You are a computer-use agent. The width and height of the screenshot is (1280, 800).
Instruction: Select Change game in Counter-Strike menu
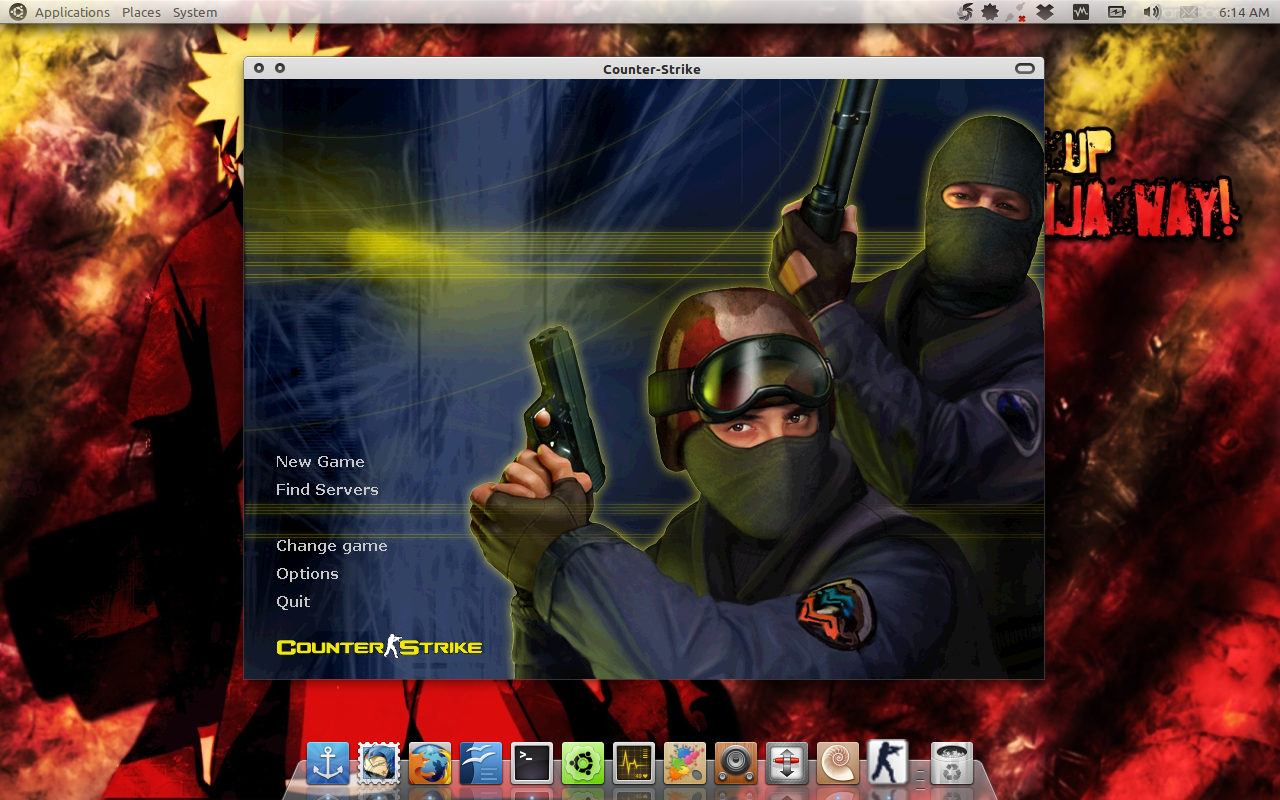pyautogui.click(x=331, y=546)
